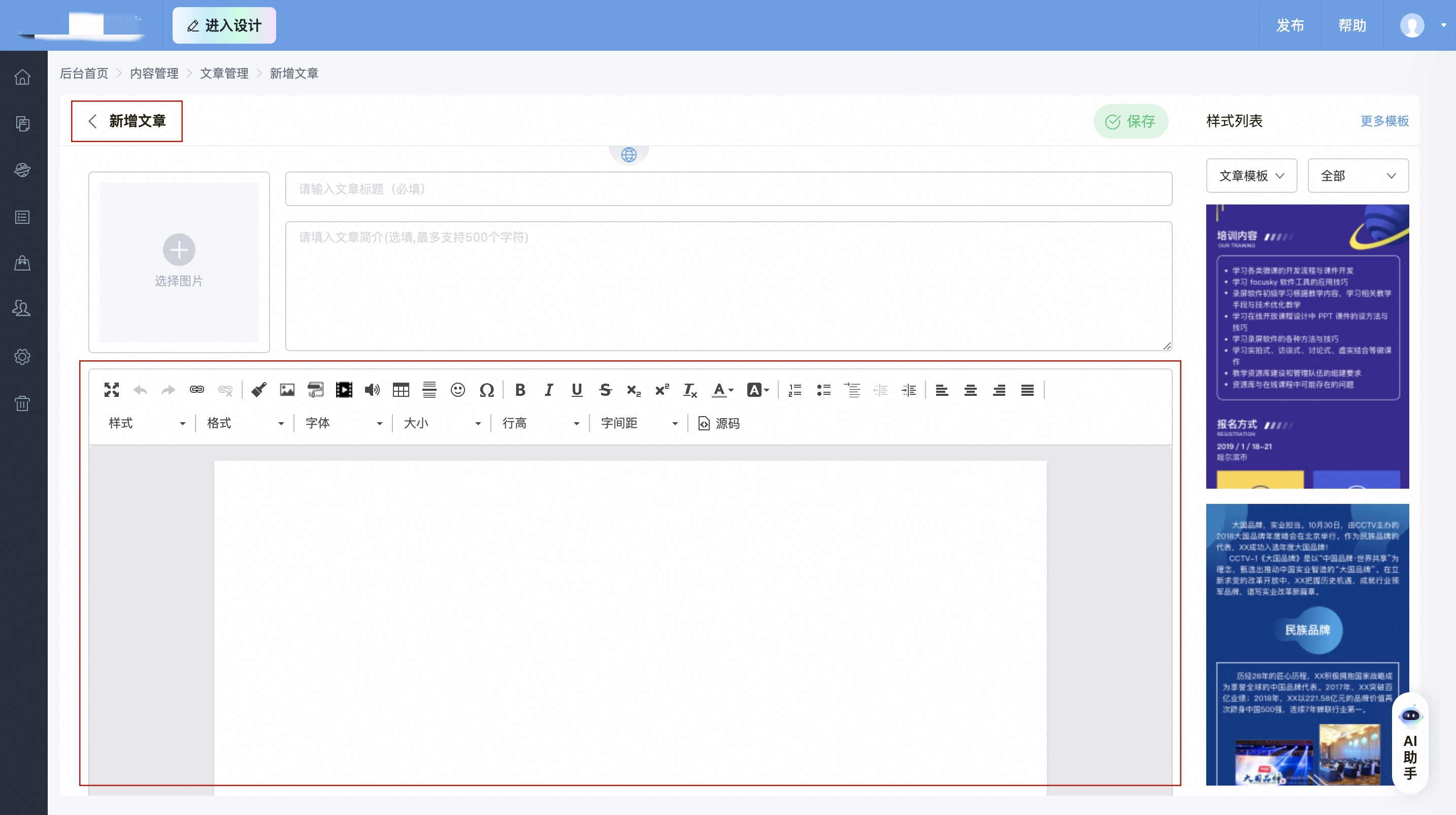Image resolution: width=1456 pixels, height=815 pixels.
Task: Insert an image into the article editor
Action: [287, 390]
